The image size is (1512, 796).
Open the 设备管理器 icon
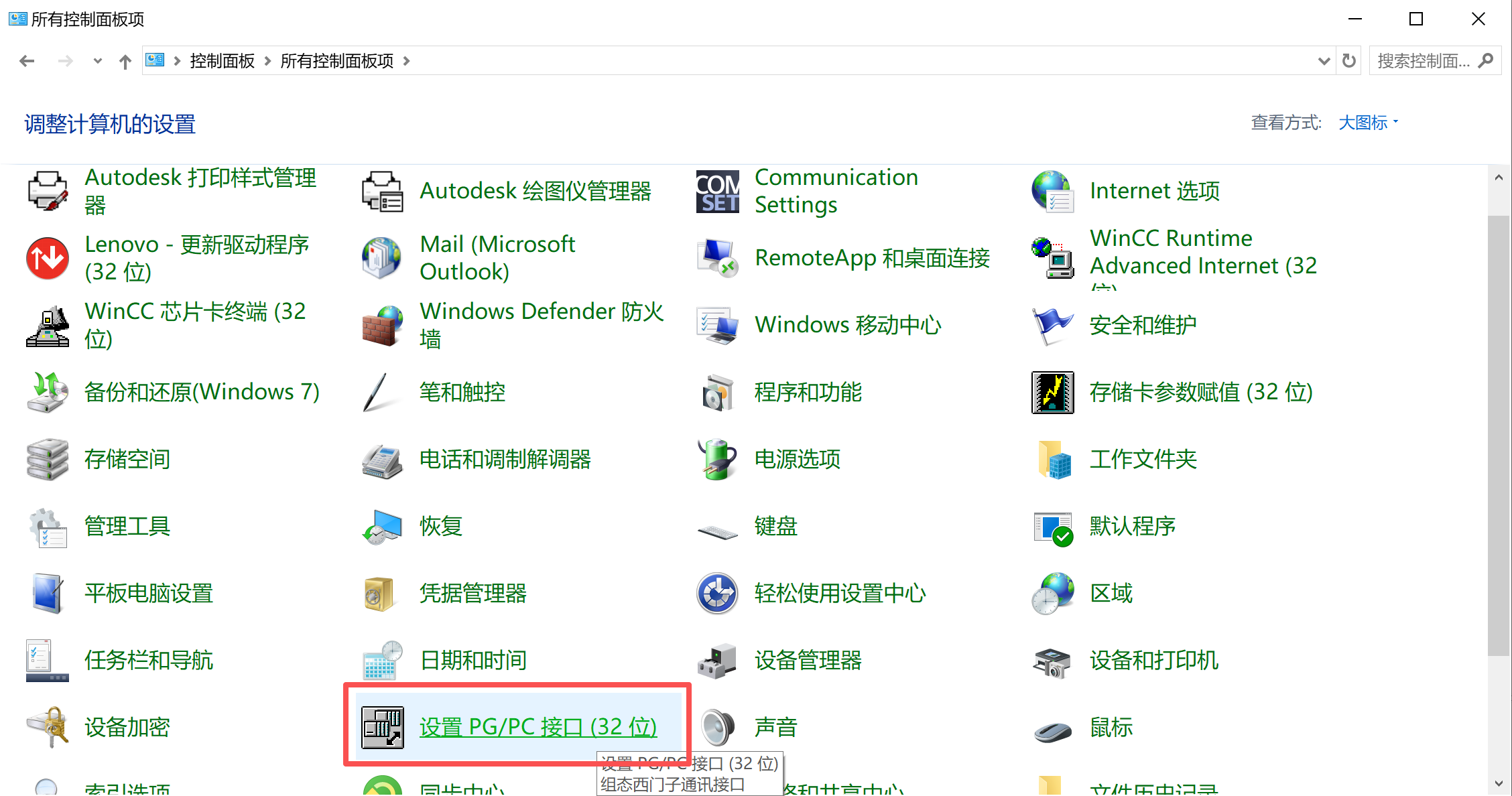point(718,660)
